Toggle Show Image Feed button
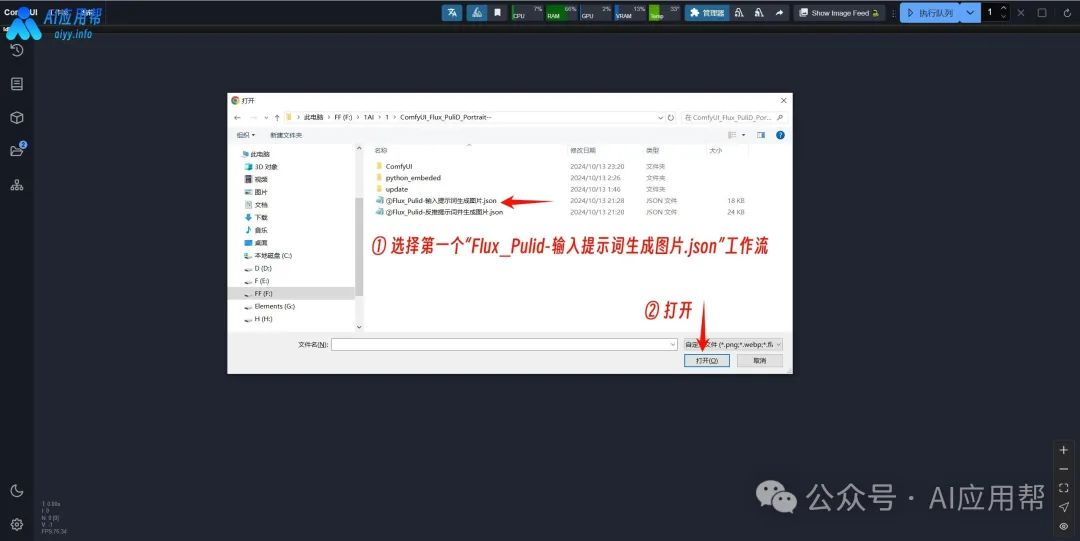The image size is (1080, 541). [839, 12]
